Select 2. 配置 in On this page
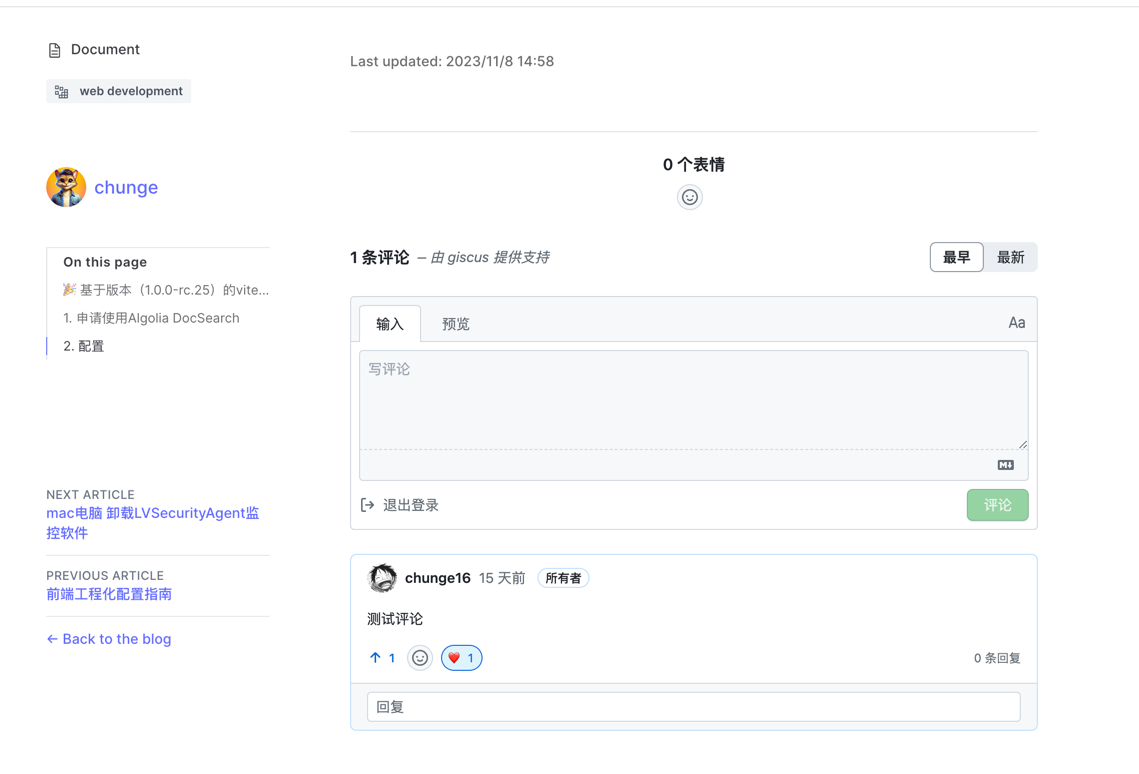Viewport: 1139px width, 774px height. 87,345
